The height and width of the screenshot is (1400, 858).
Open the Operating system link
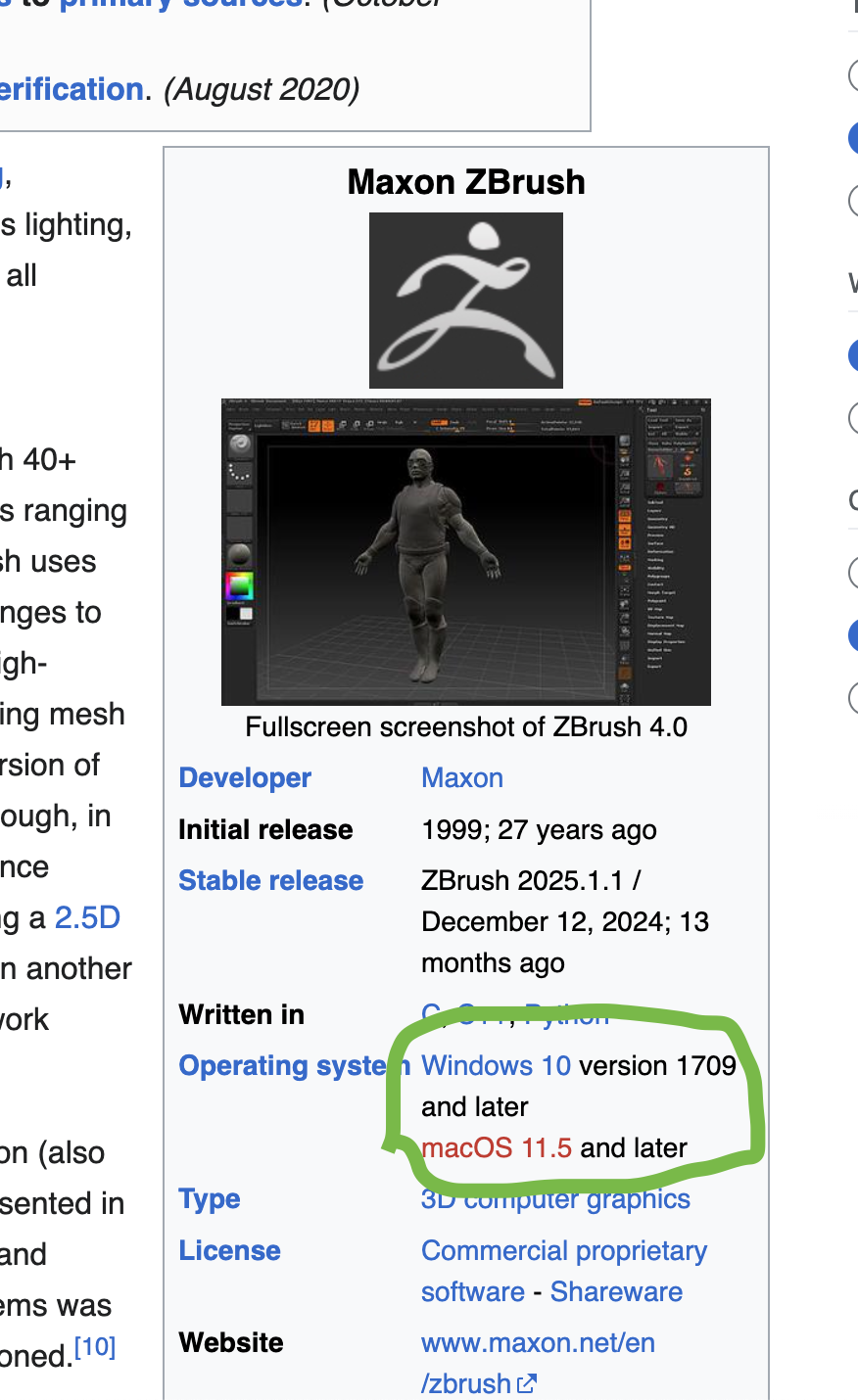coord(294,1066)
